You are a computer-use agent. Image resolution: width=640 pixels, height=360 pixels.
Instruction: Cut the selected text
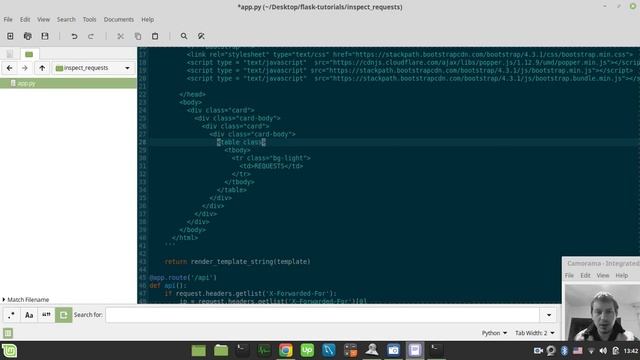click(120, 36)
